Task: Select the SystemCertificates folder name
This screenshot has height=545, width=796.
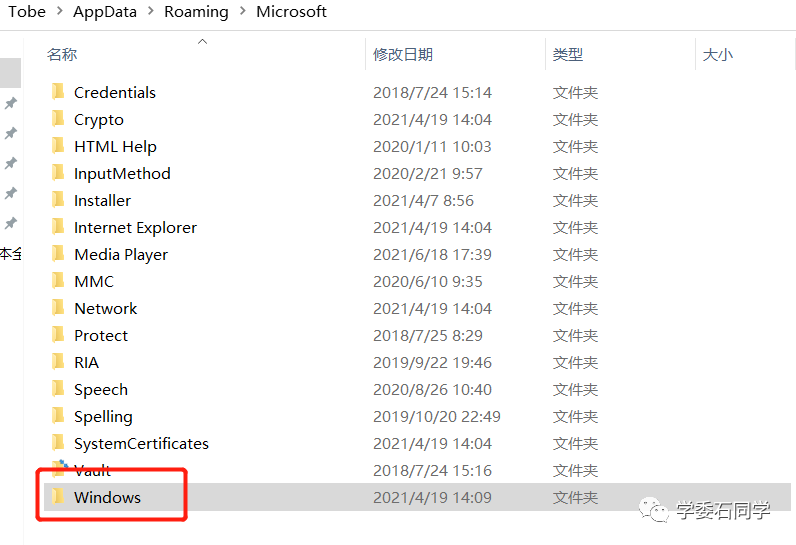Action: click(142, 444)
